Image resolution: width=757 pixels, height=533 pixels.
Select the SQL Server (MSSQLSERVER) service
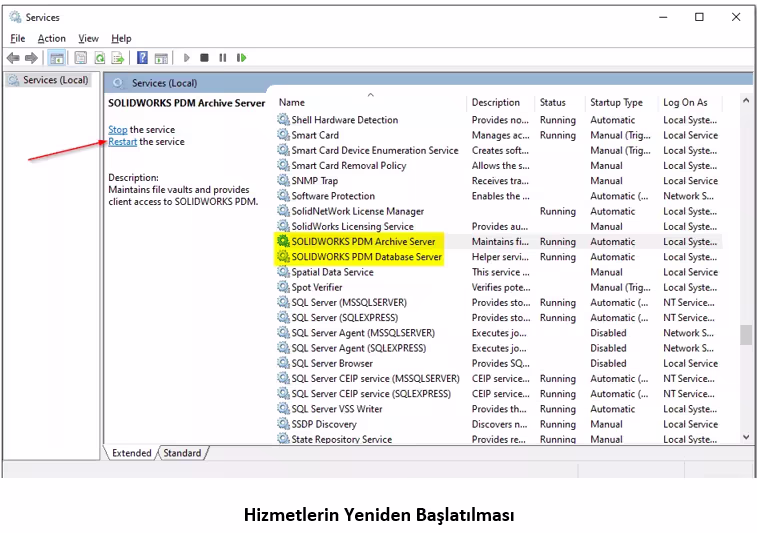tap(499, 302)
